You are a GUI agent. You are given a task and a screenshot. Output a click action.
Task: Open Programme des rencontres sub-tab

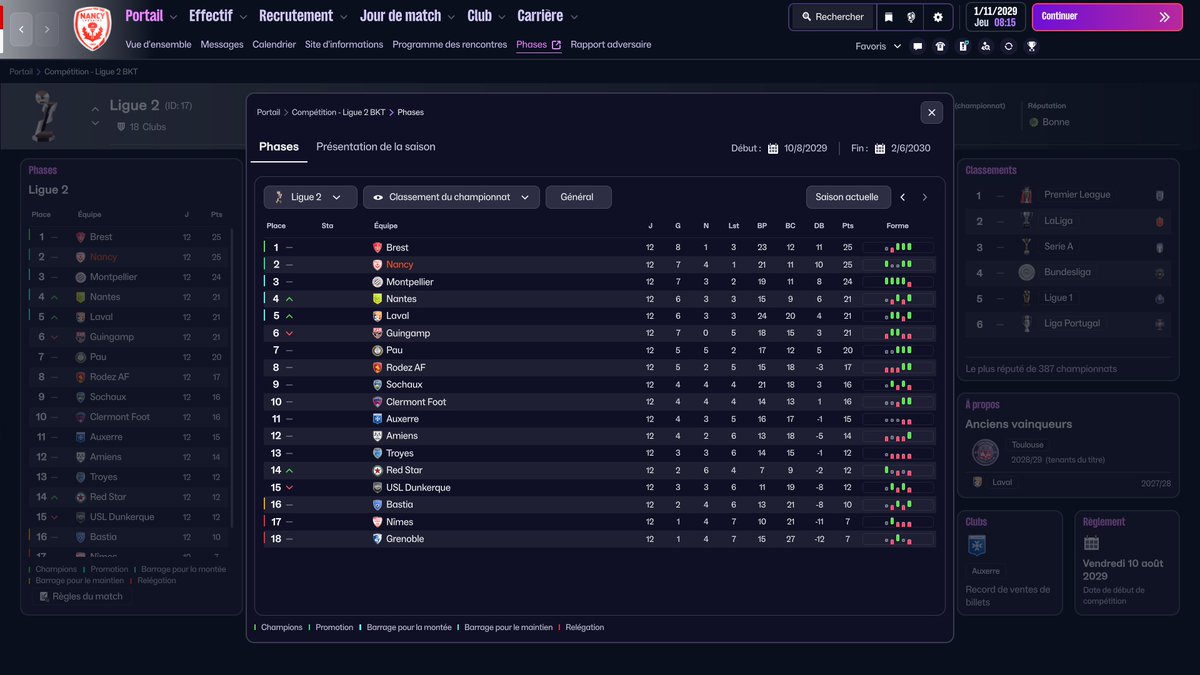coord(450,45)
